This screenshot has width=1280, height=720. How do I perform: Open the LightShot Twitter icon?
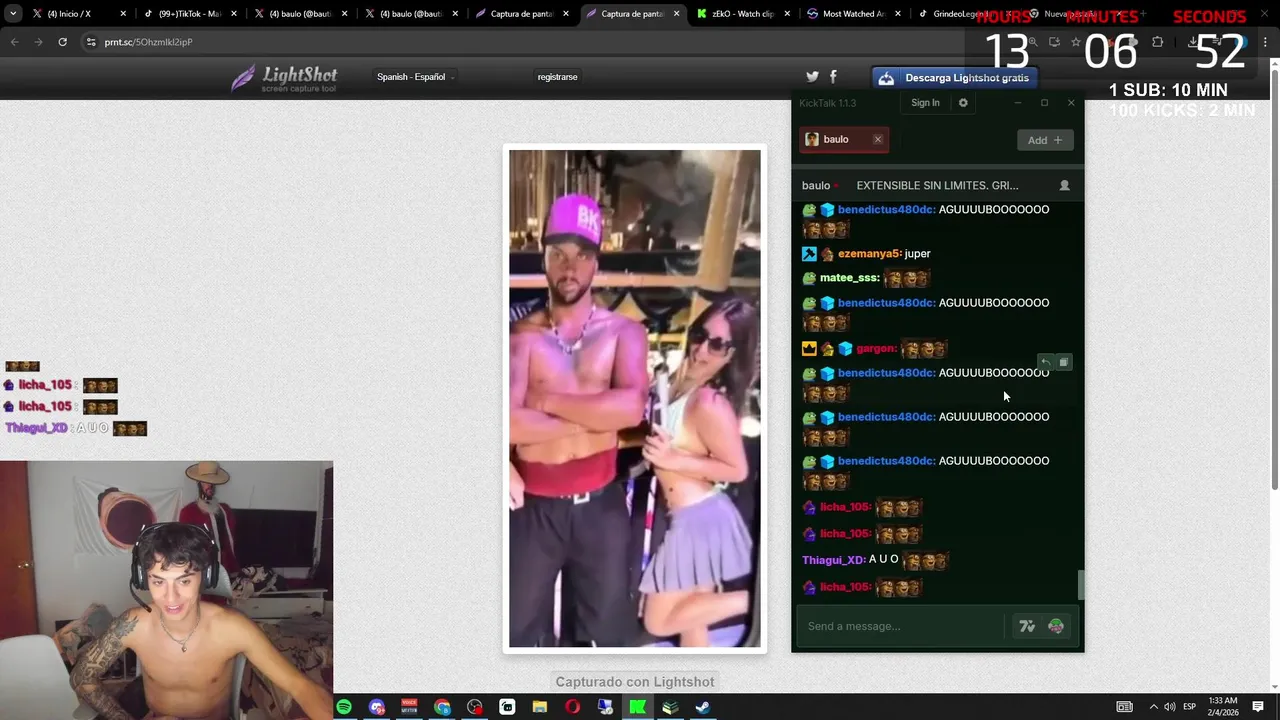812,77
